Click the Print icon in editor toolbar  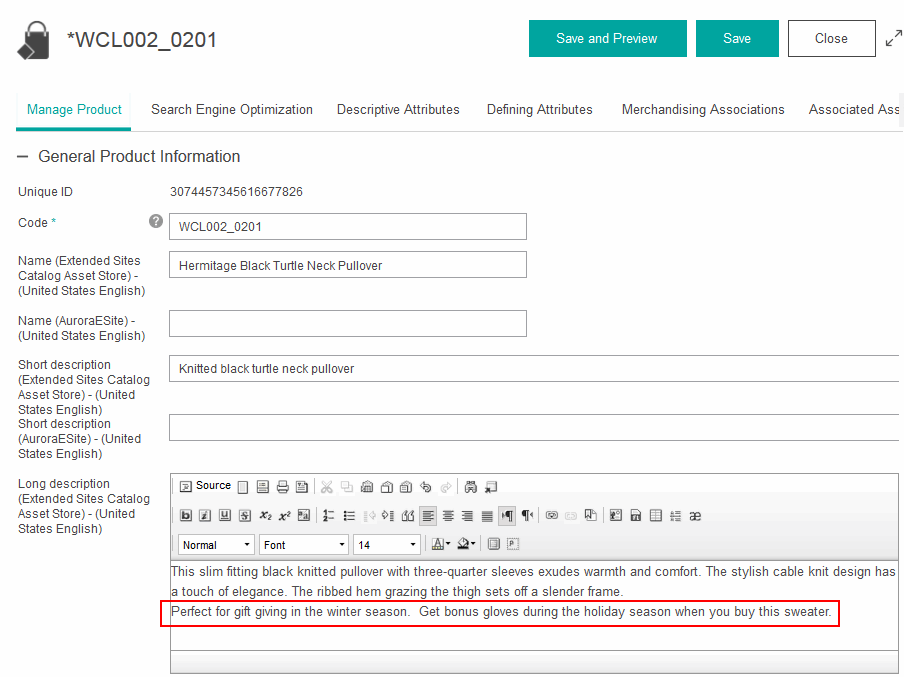click(282, 487)
